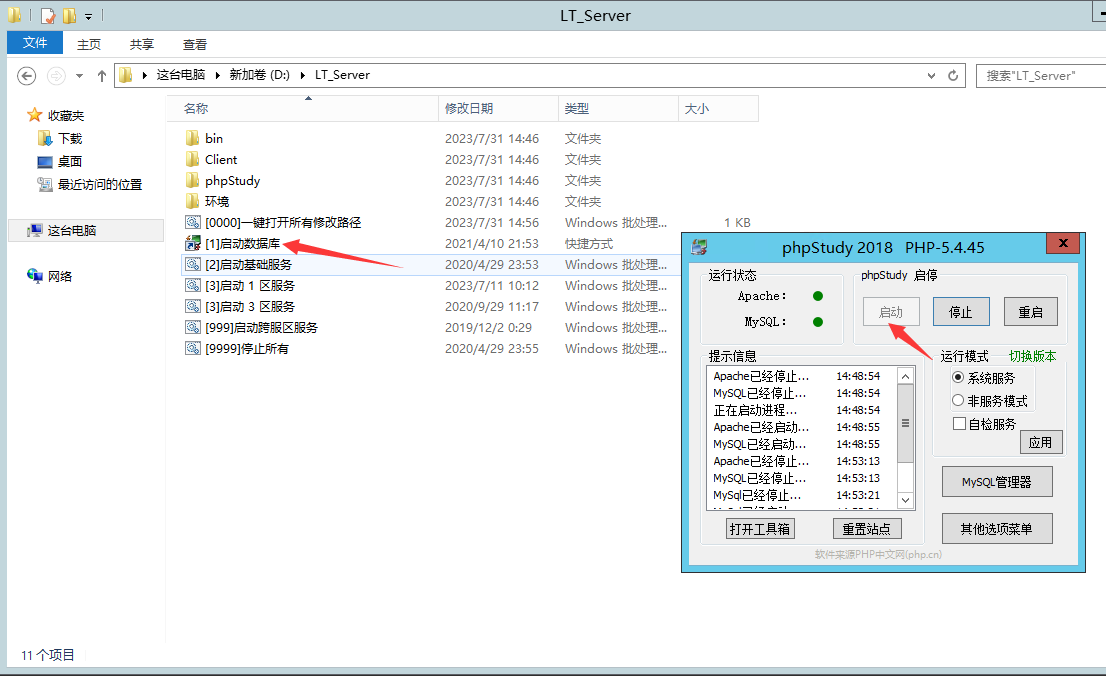
Task: Select the bin folder icon
Action: click(193, 139)
